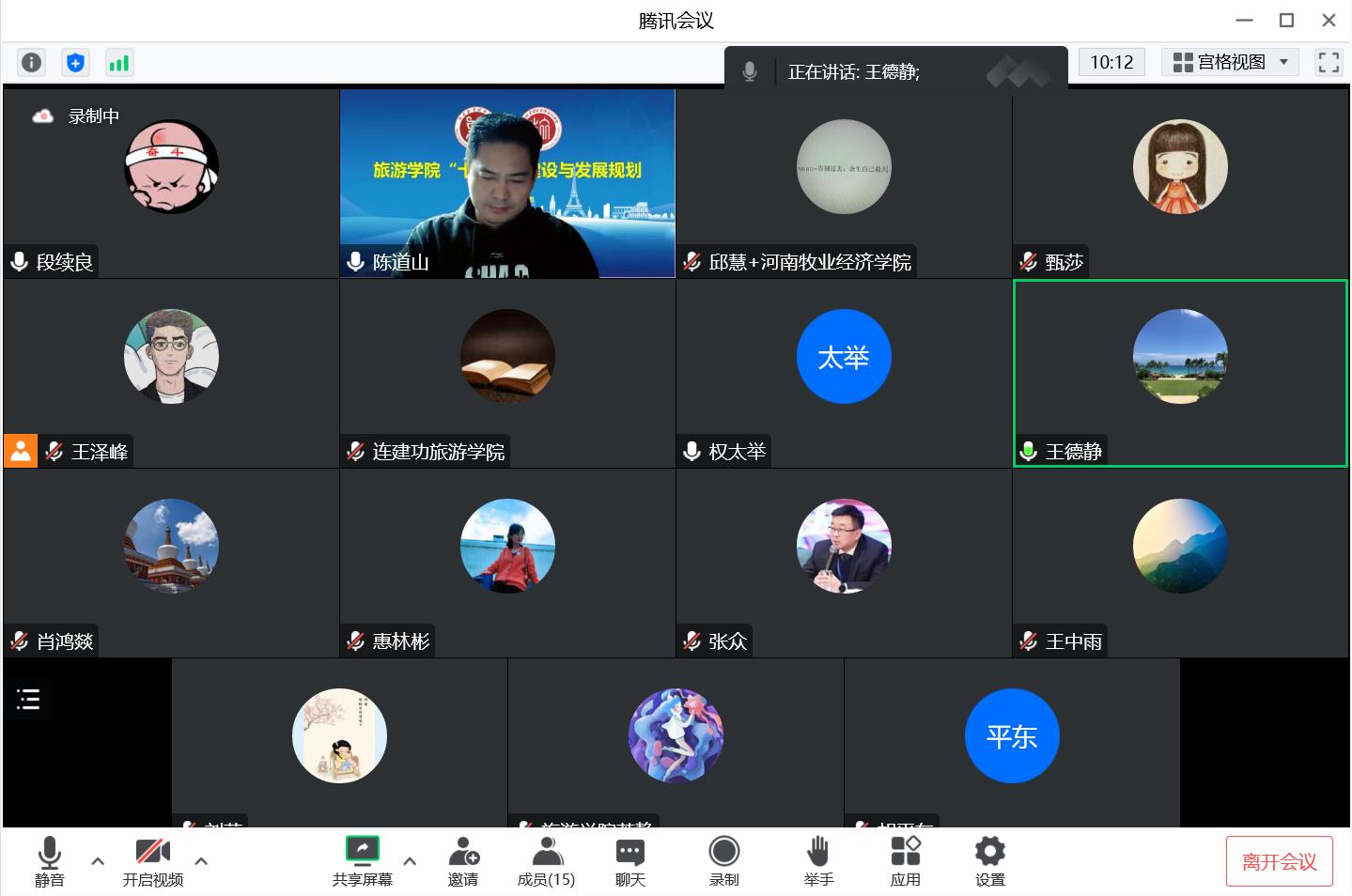This screenshot has width=1352, height=896.
Task: Enter fullscreen mode with the corner icon
Action: click(1329, 62)
